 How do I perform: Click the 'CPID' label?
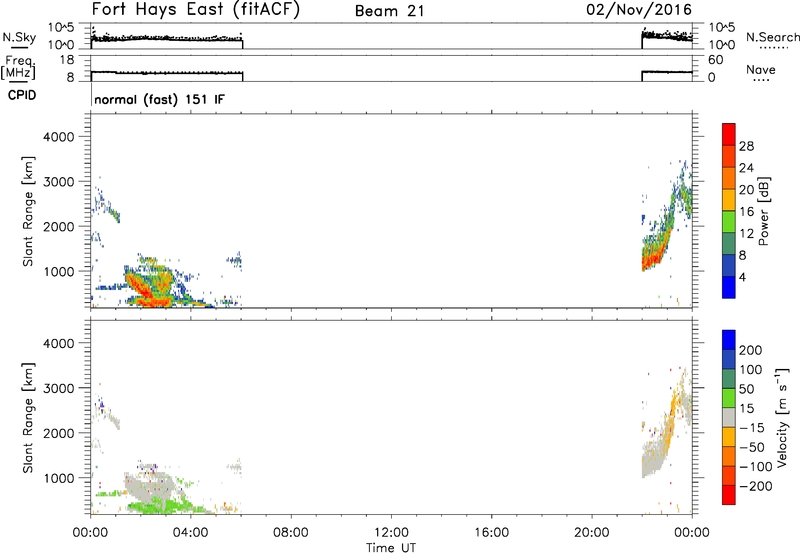coord(22,95)
